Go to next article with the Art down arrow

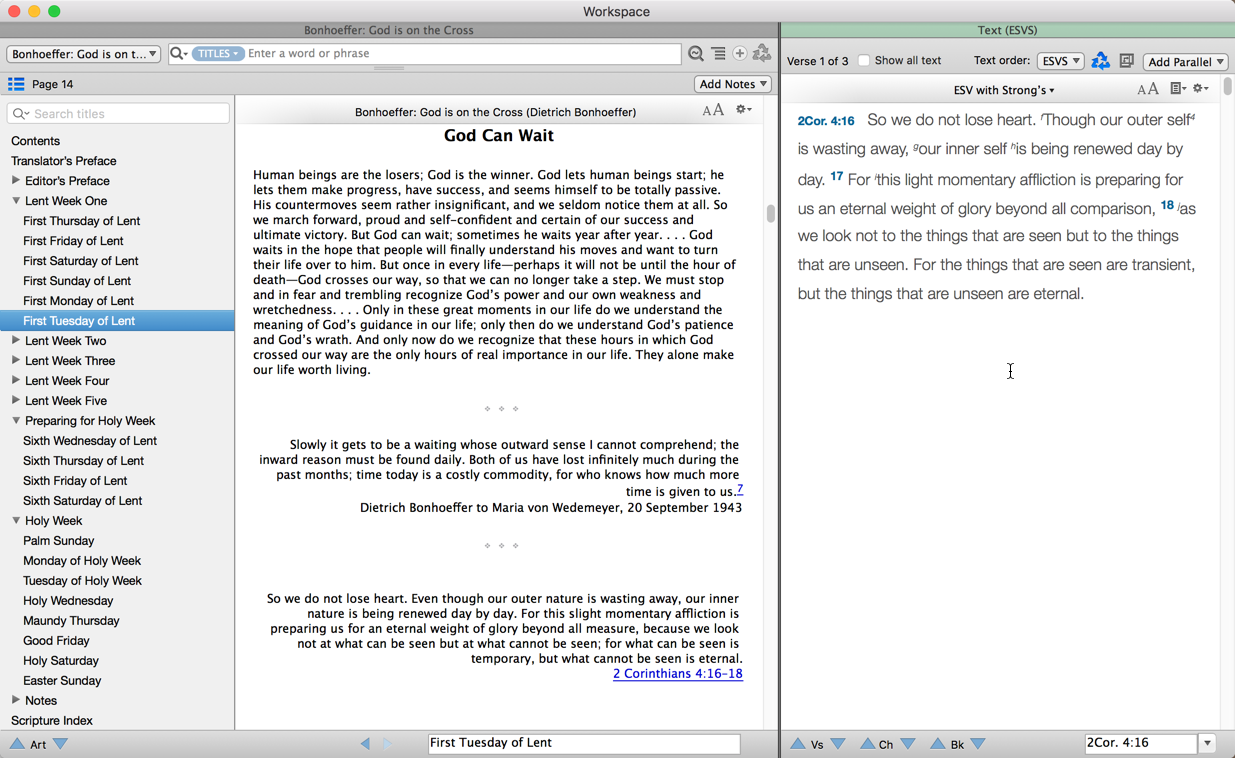(61, 744)
